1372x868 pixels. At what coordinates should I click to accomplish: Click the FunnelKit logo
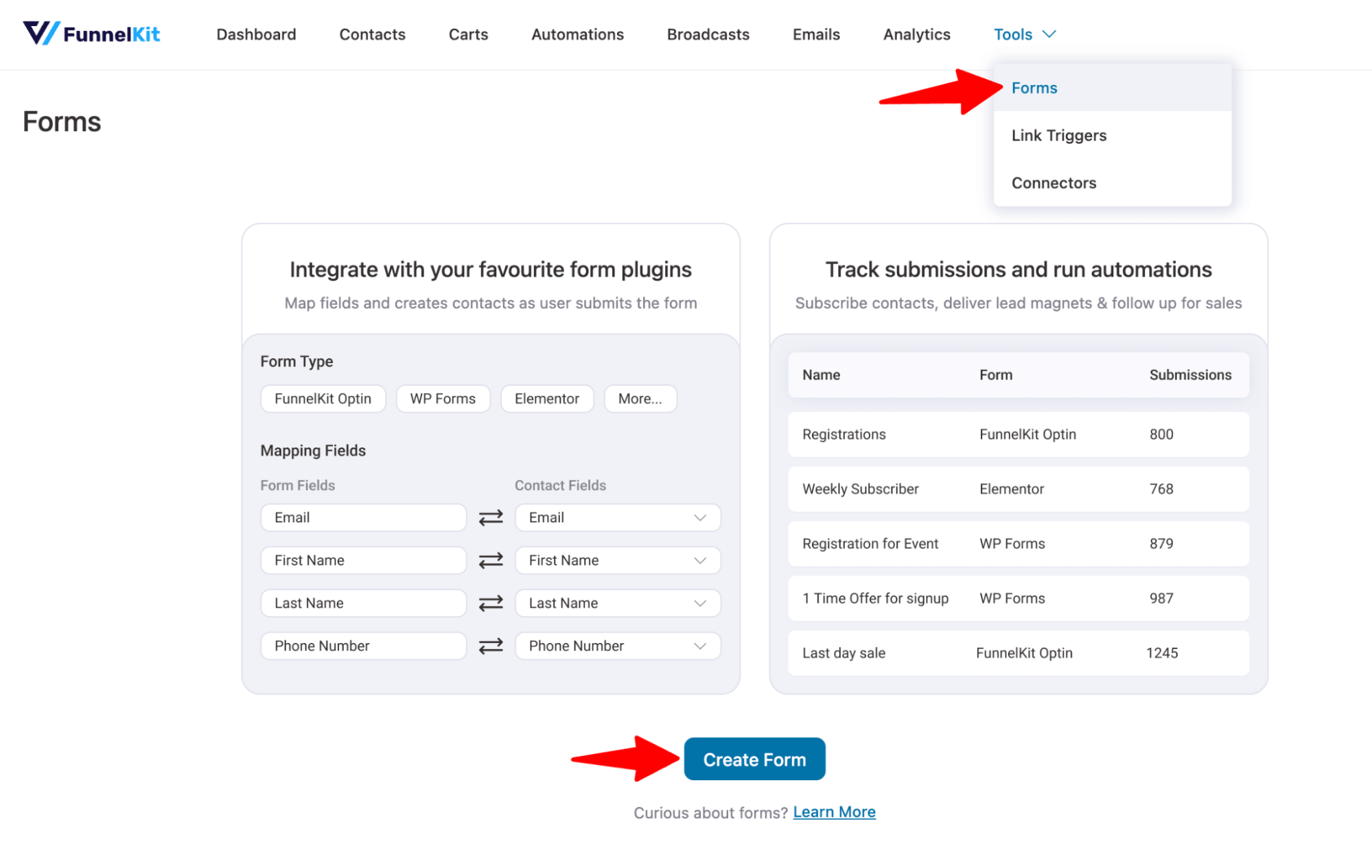coord(91,34)
